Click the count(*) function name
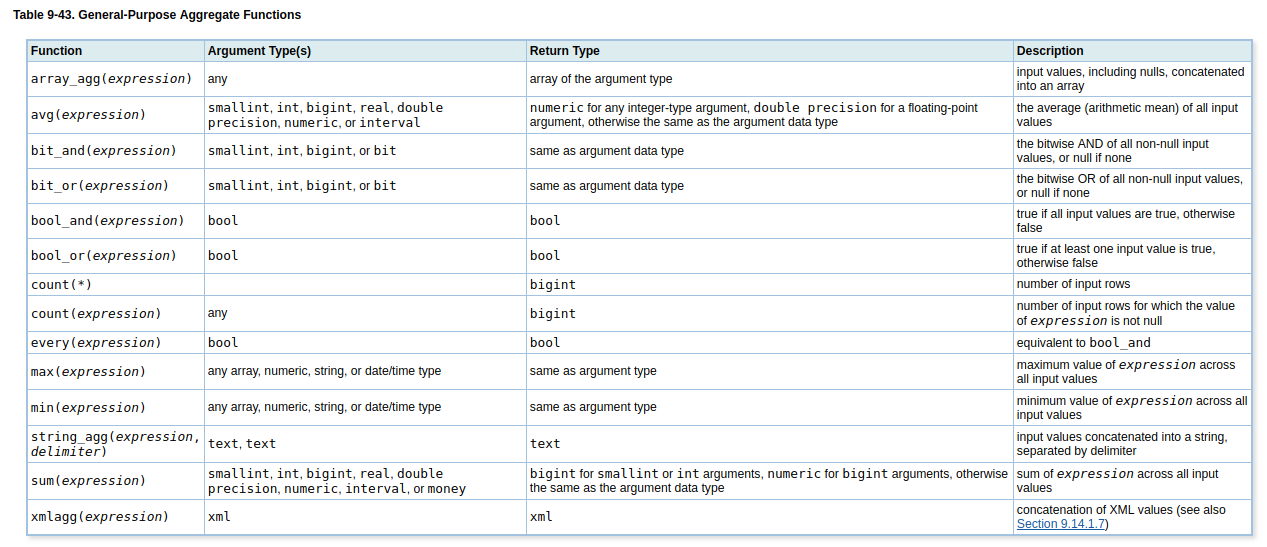This screenshot has width=1267, height=547. (x=61, y=285)
